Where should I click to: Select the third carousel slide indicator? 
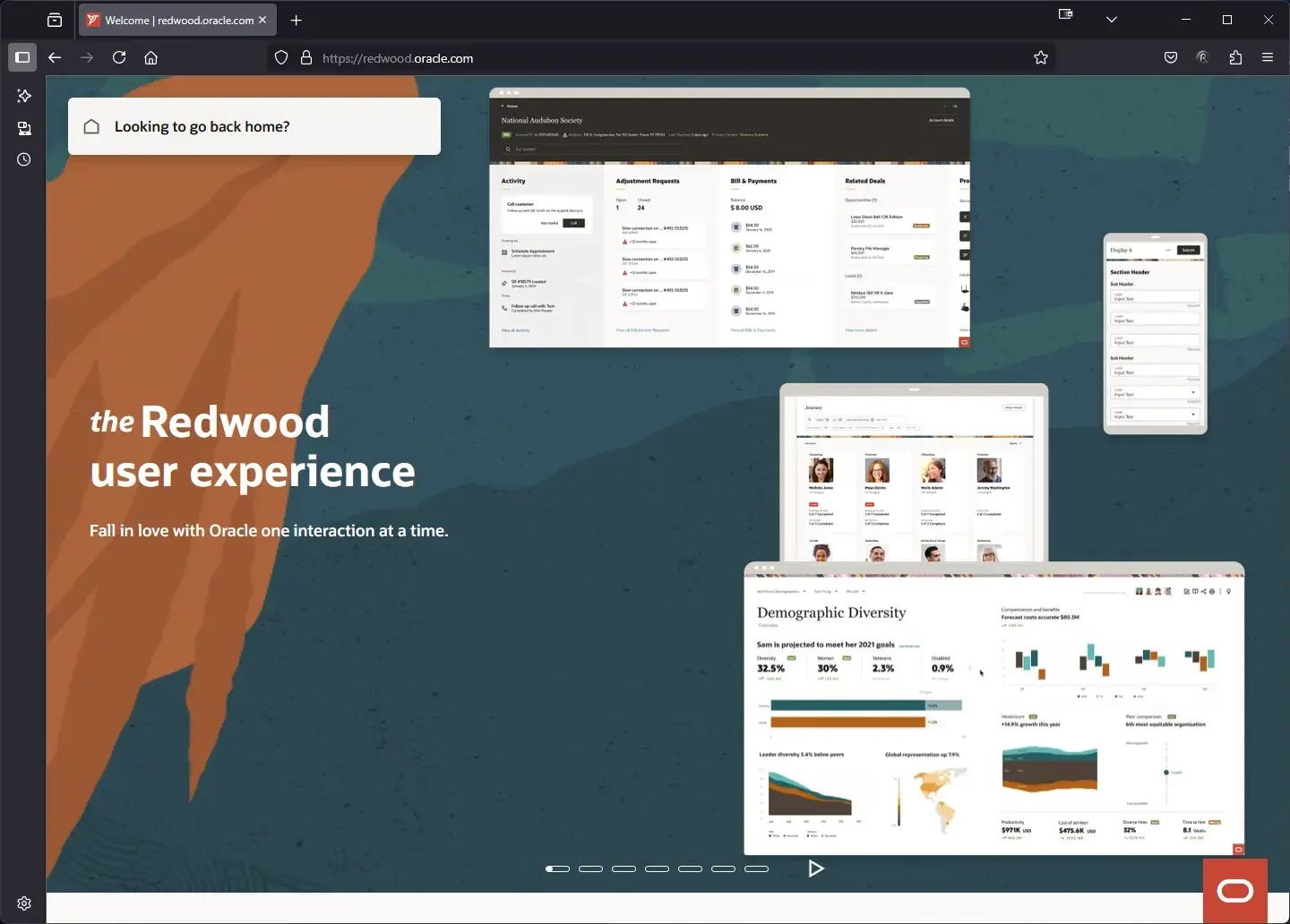(623, 868)
